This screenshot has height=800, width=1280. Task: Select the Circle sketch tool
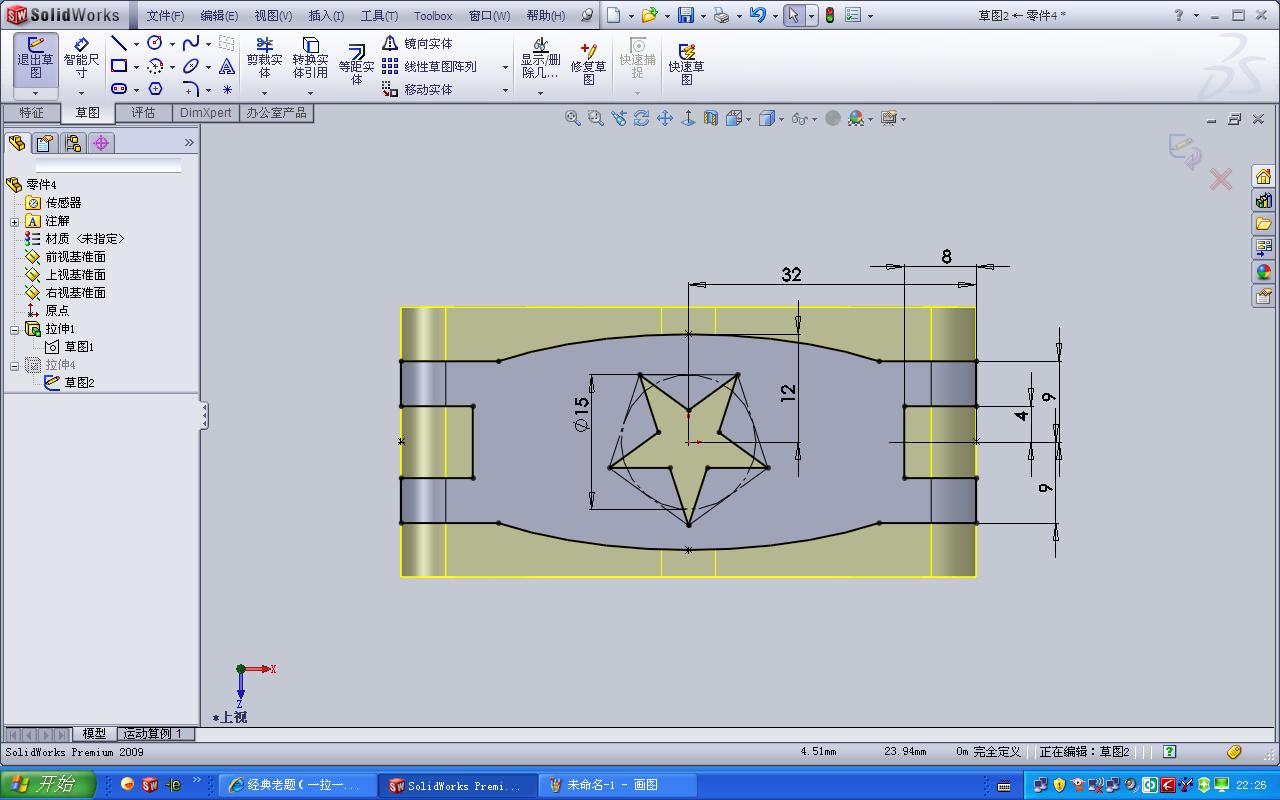155,43
